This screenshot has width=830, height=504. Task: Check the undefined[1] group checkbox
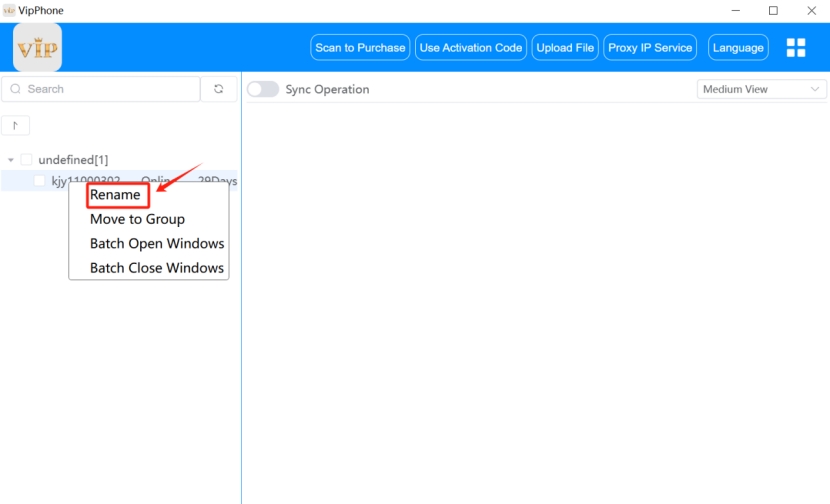pyautogui.click(x=26, y=159)
